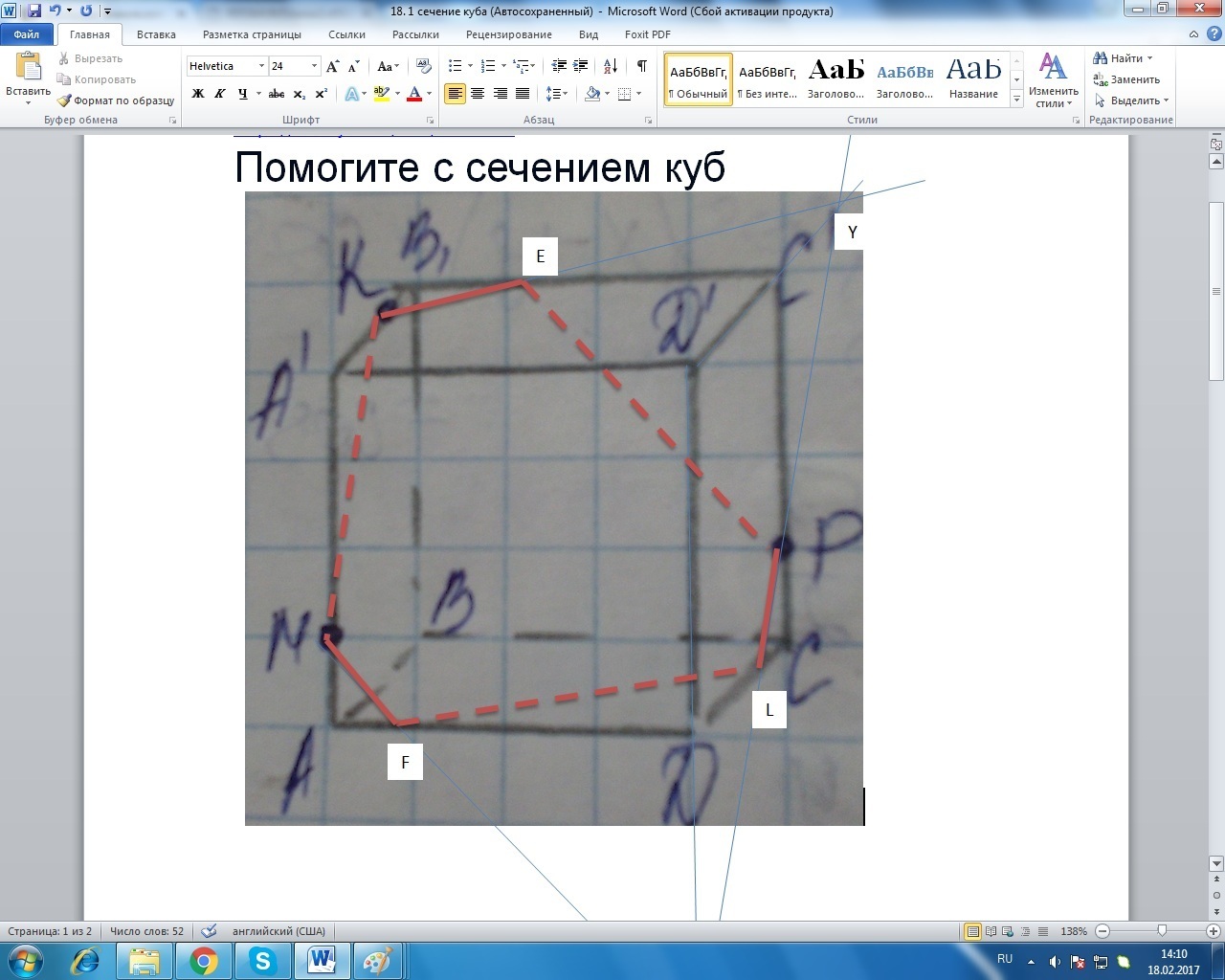Save the document from Quick Access toolbar
The width and height of the screenshot is (1225, 980).
click(x=34, y=11)
